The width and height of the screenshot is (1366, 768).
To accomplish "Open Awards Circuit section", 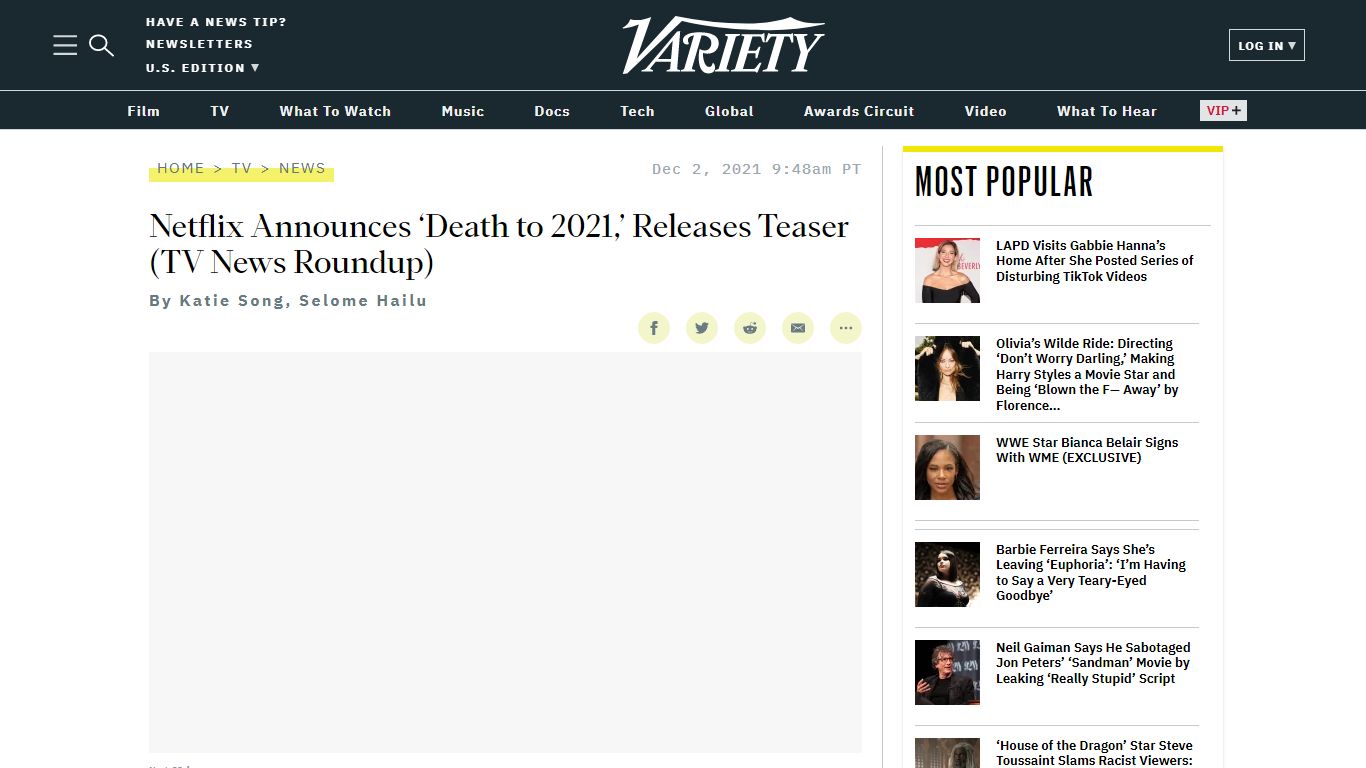I will [x=859, y=111].
